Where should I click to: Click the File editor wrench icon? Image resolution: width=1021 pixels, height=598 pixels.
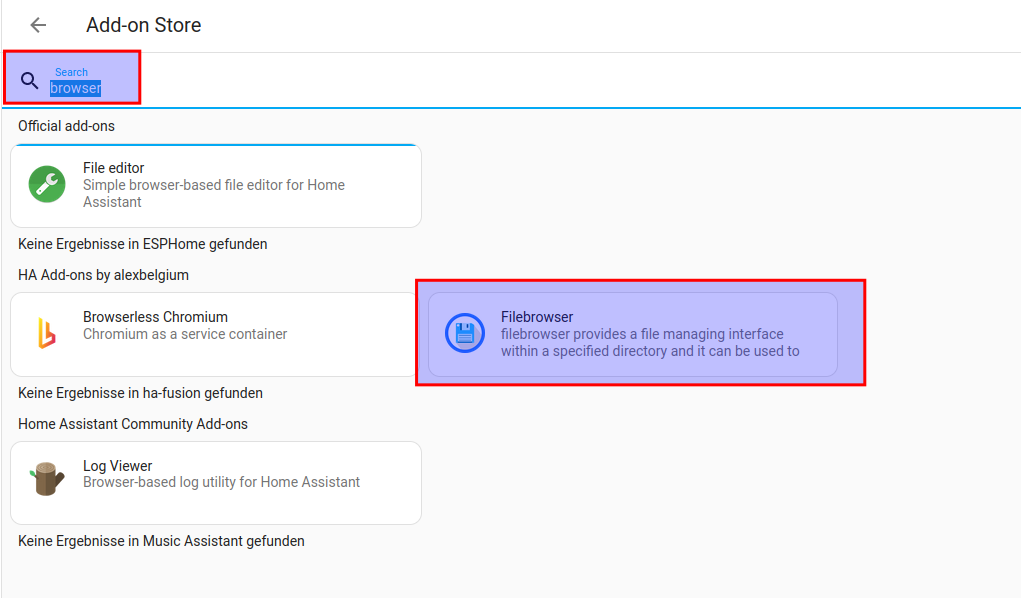pos(47,185)
